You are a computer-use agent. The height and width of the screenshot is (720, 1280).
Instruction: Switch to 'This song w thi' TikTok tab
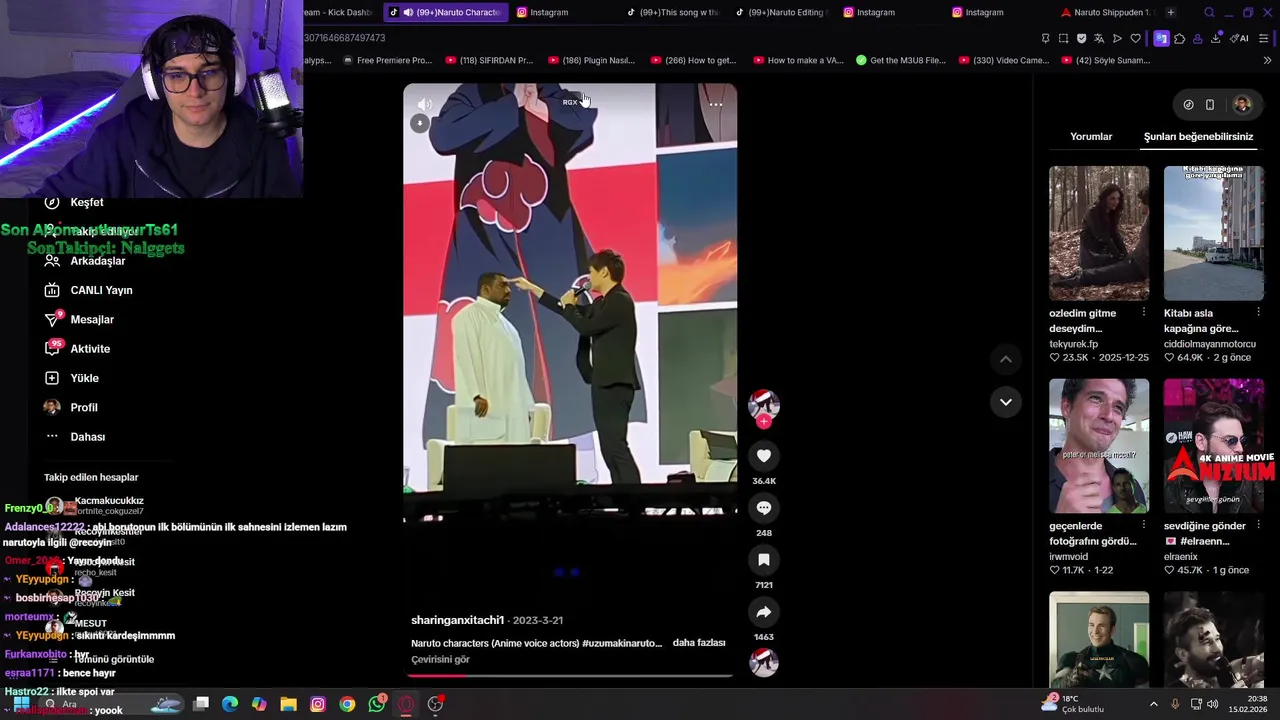pos(672,12)
